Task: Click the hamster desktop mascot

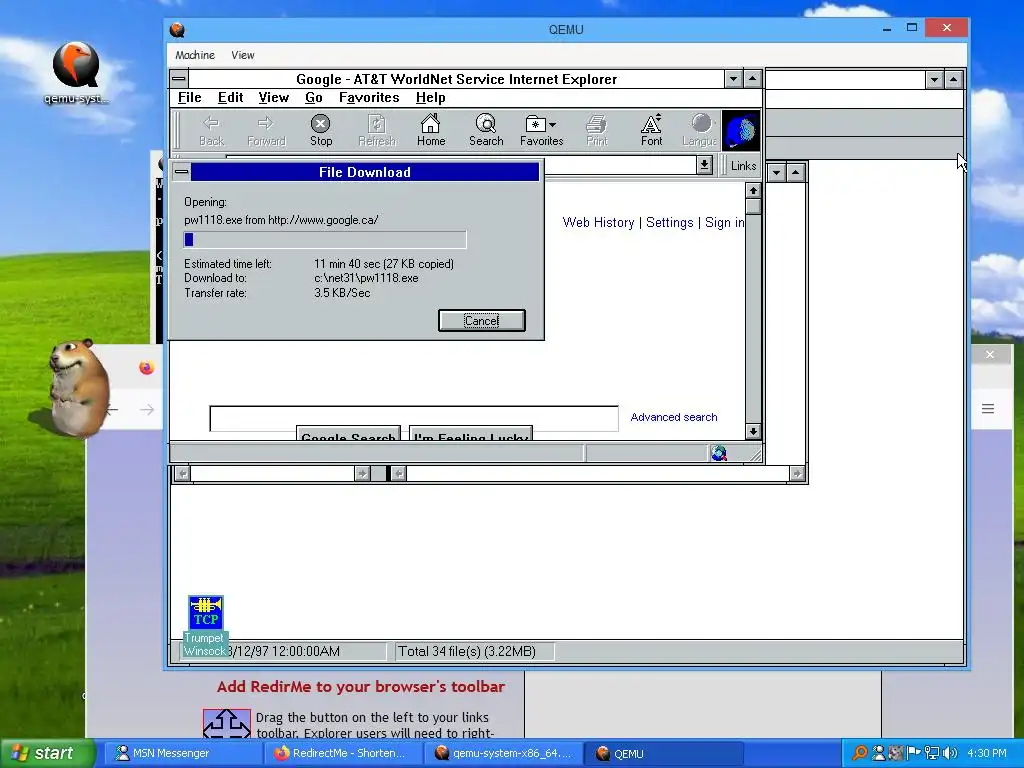Action: (x=79, y=387)
